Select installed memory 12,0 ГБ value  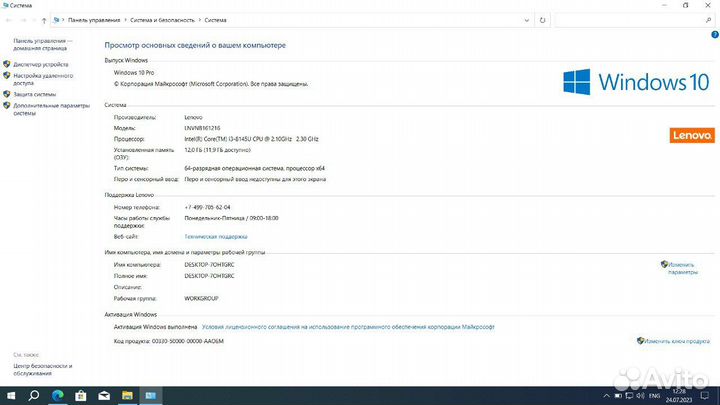pyautogui.click(x=217, y=150)
